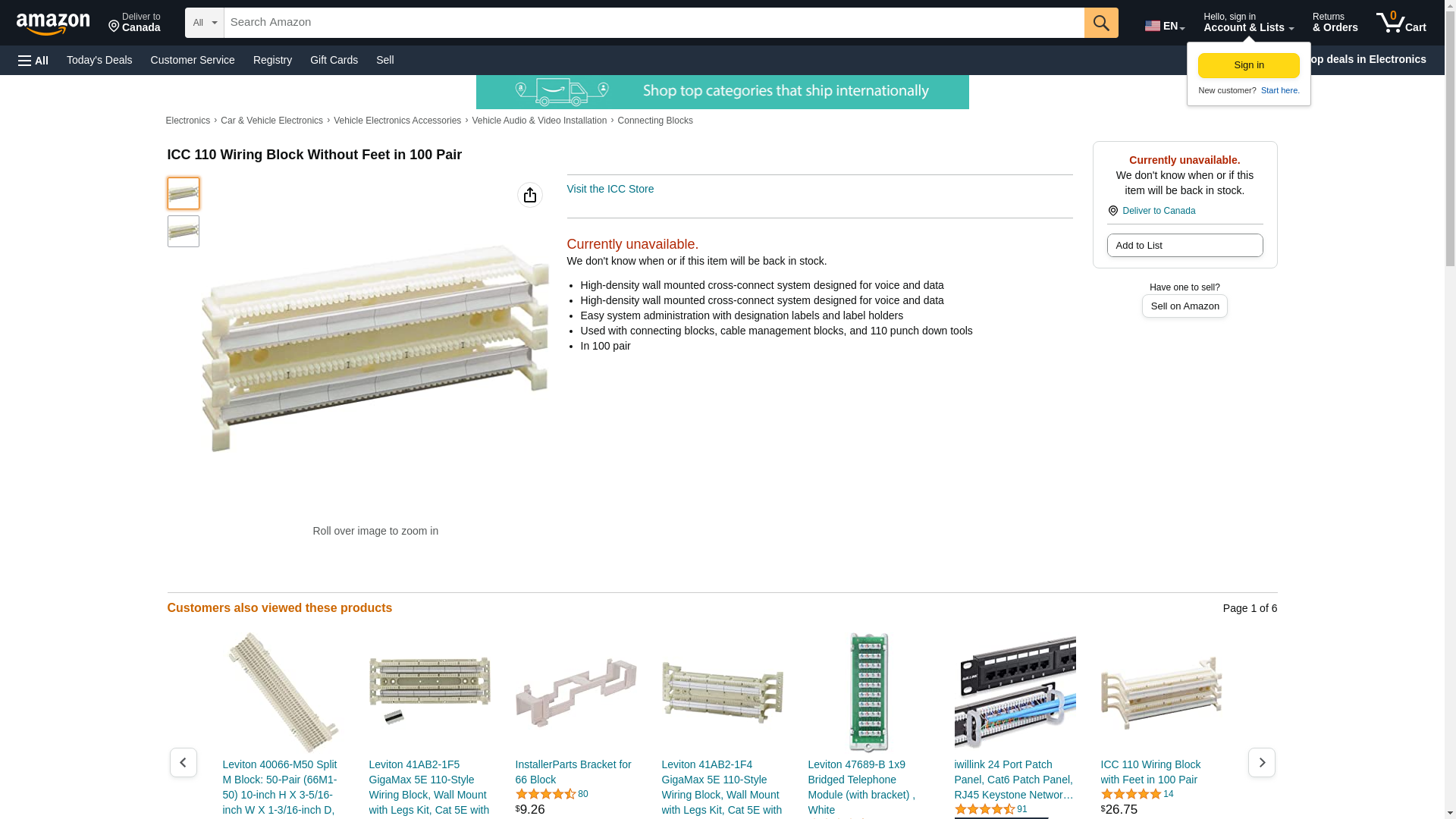
Task: Open Today's Deals tab
Action: point(99,60)
